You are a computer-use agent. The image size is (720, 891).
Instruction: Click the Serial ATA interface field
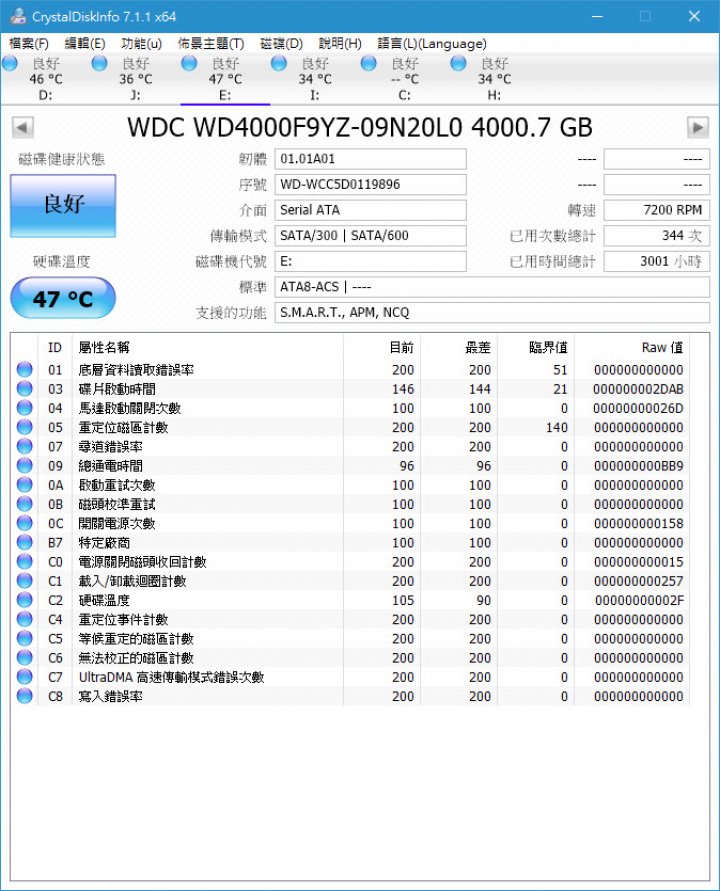coord(371,210)
